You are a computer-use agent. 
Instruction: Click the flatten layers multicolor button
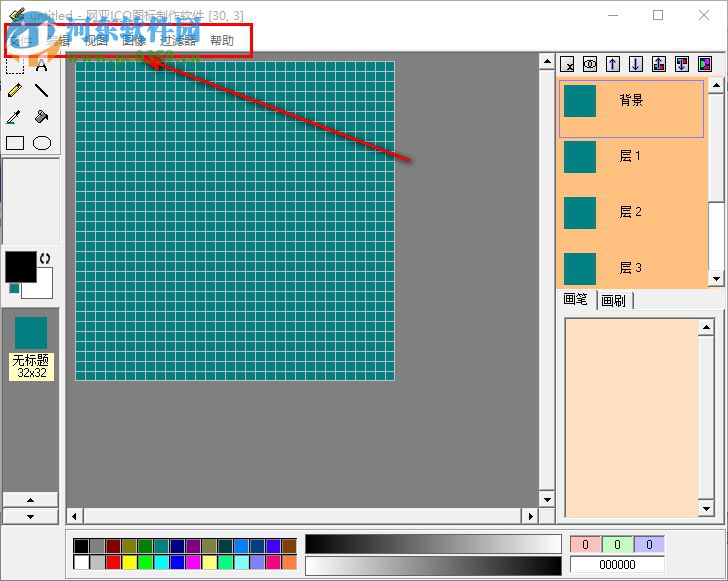tap(705, 64)
